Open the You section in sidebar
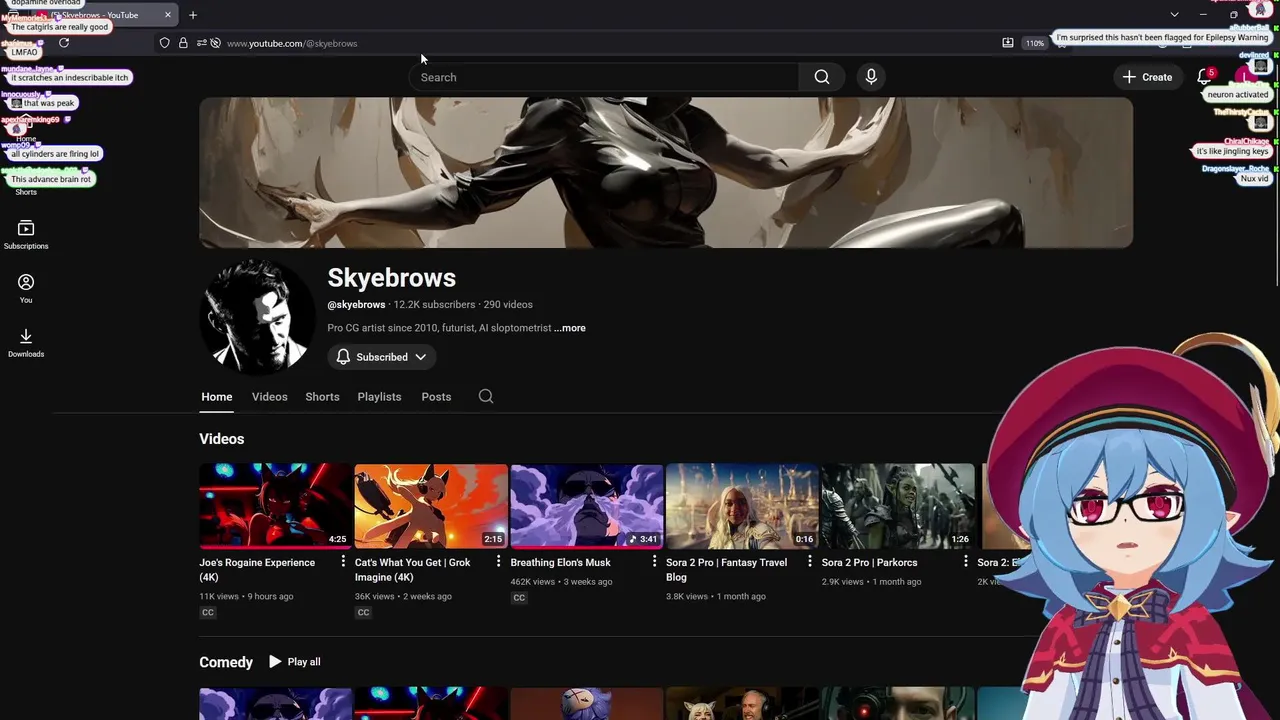Screen dimensions: 1280x720 26,289
